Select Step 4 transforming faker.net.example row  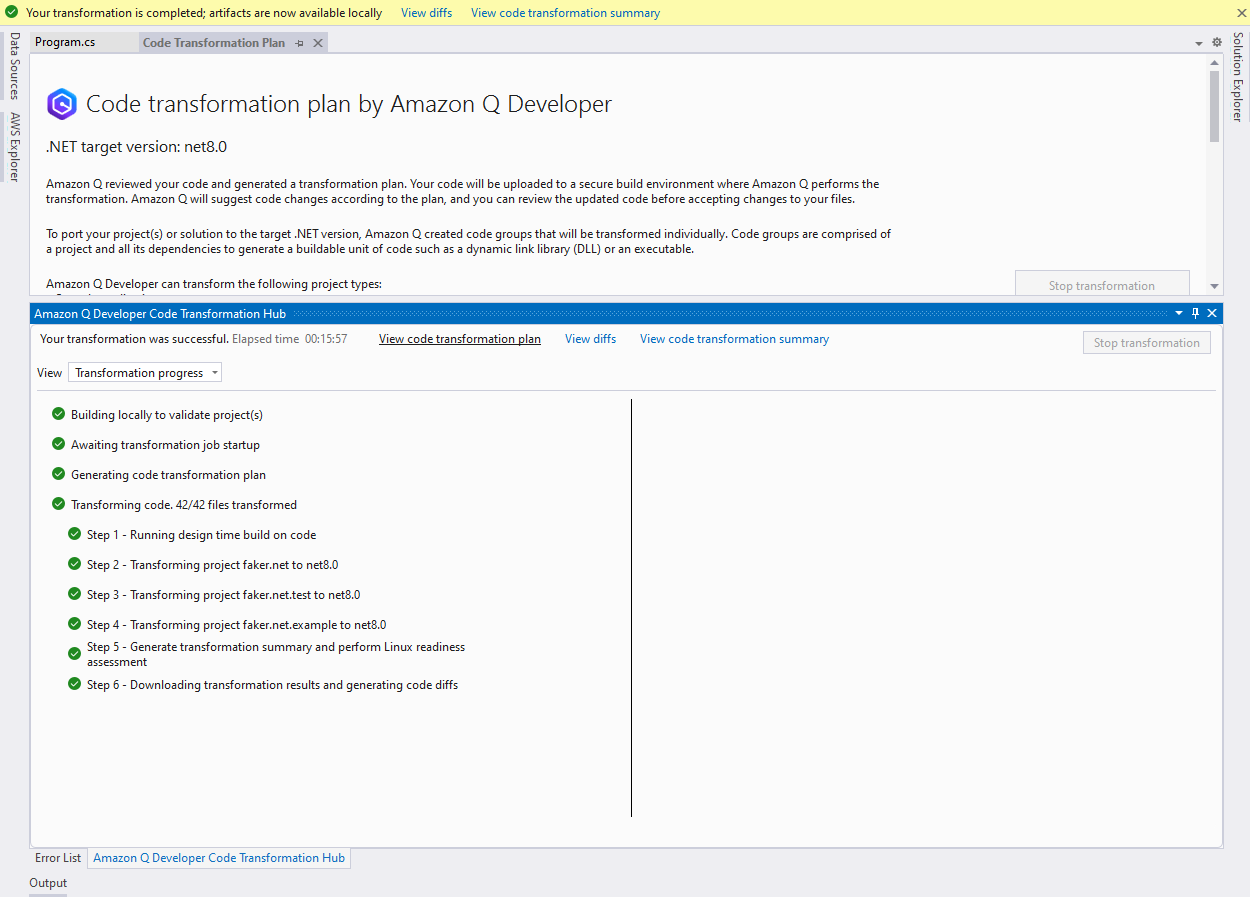236,625
